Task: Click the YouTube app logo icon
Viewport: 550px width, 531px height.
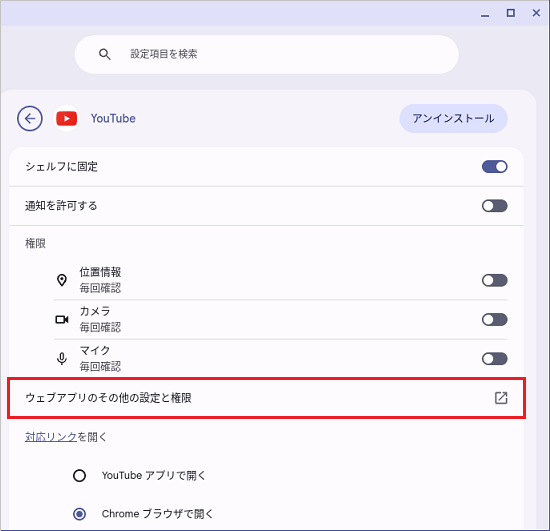Action: (x=67, y=119)
